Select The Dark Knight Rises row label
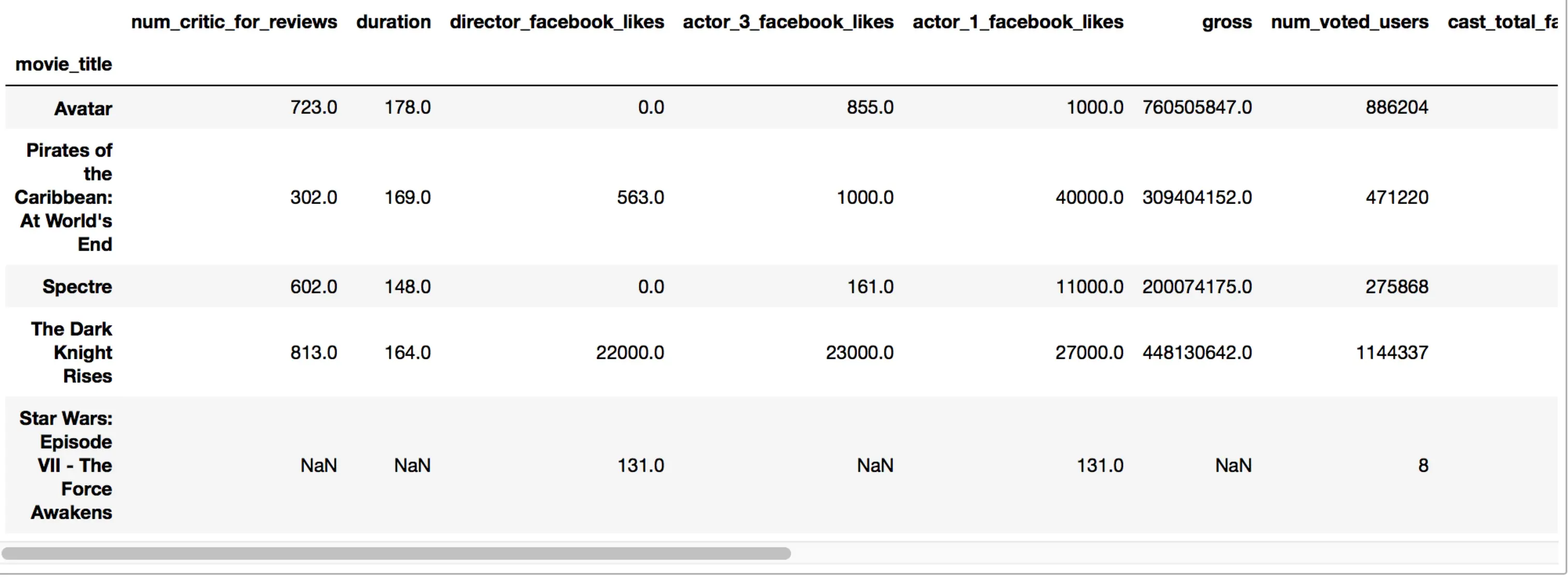The image size is (1568, 577). pyautogui.click(x=72, y=352)
